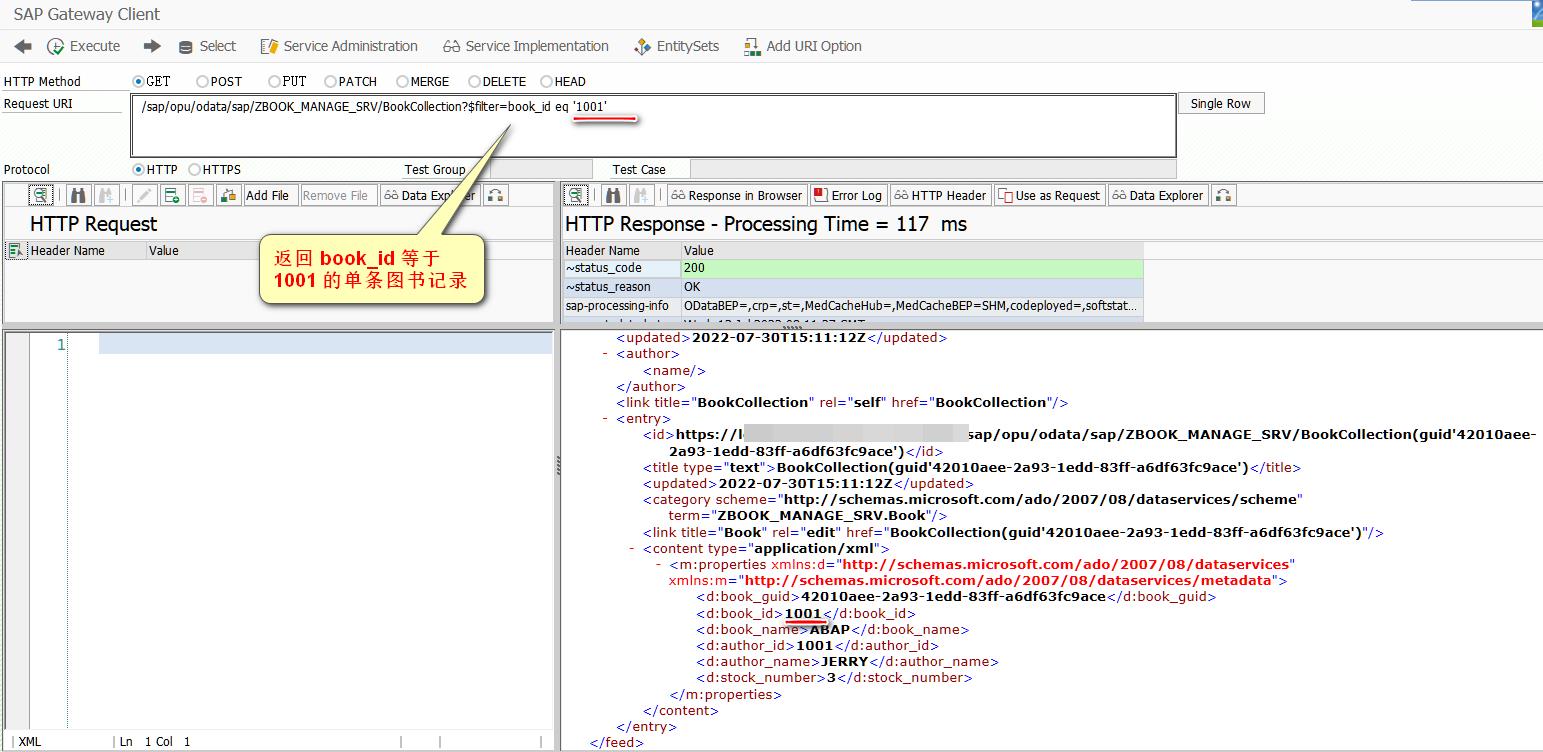The width and height of the screenshot is (1543, 752).
Task: Open the Error Log
Action: click(x=848, y=196)
